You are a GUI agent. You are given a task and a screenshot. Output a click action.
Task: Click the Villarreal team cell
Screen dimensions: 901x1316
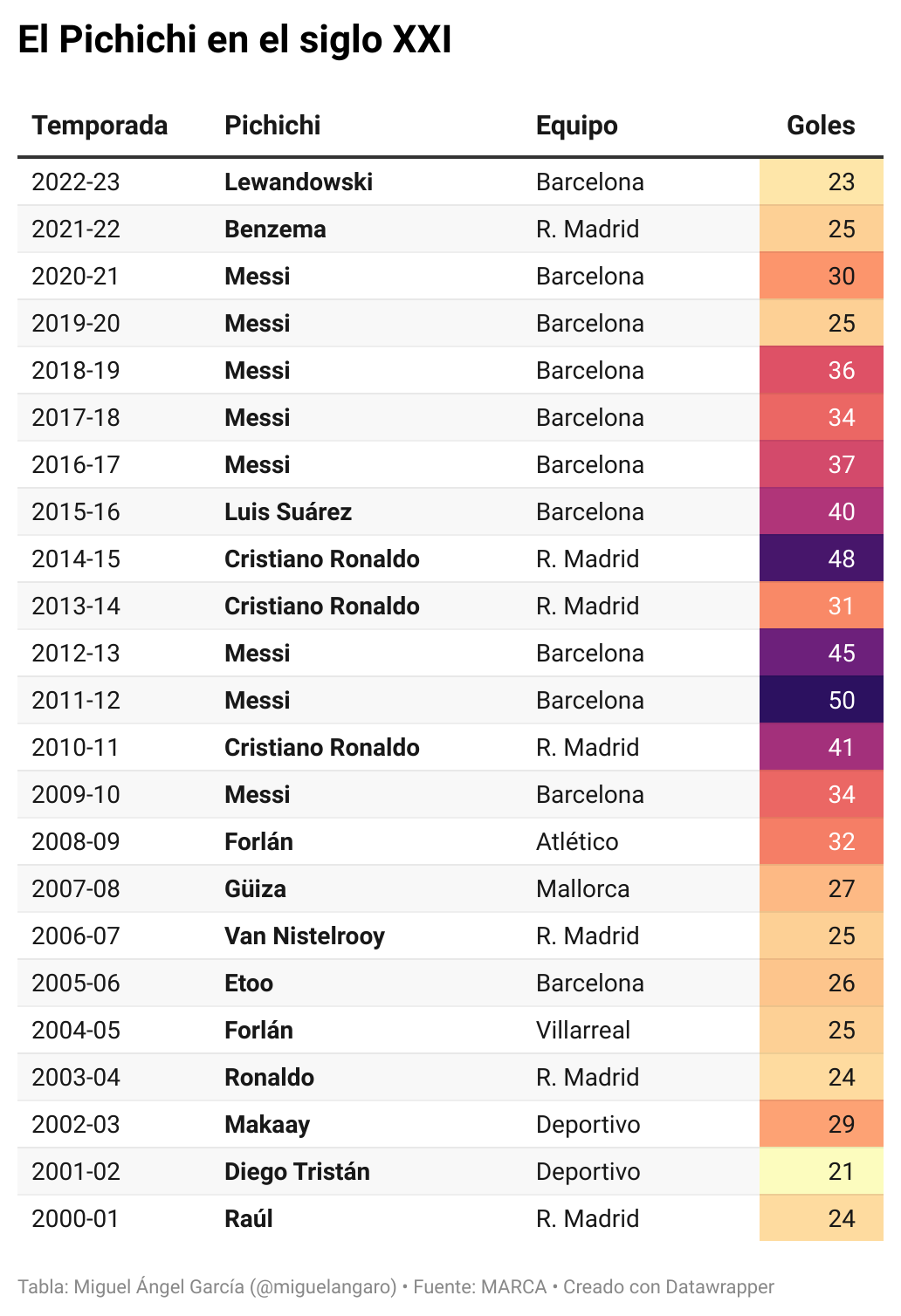coord(582,1030)
